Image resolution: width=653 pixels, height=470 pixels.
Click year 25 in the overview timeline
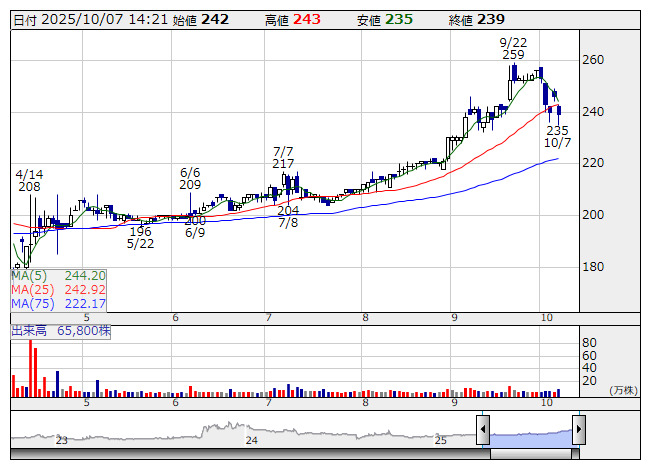pos(441,440)
